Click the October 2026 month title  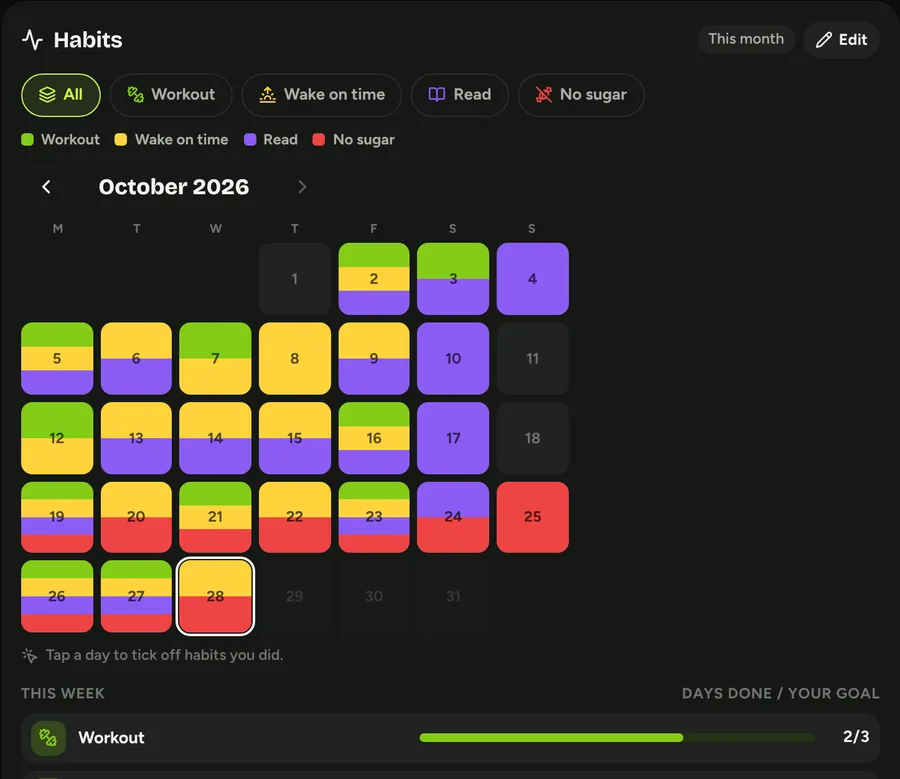(x=174, y=187)
